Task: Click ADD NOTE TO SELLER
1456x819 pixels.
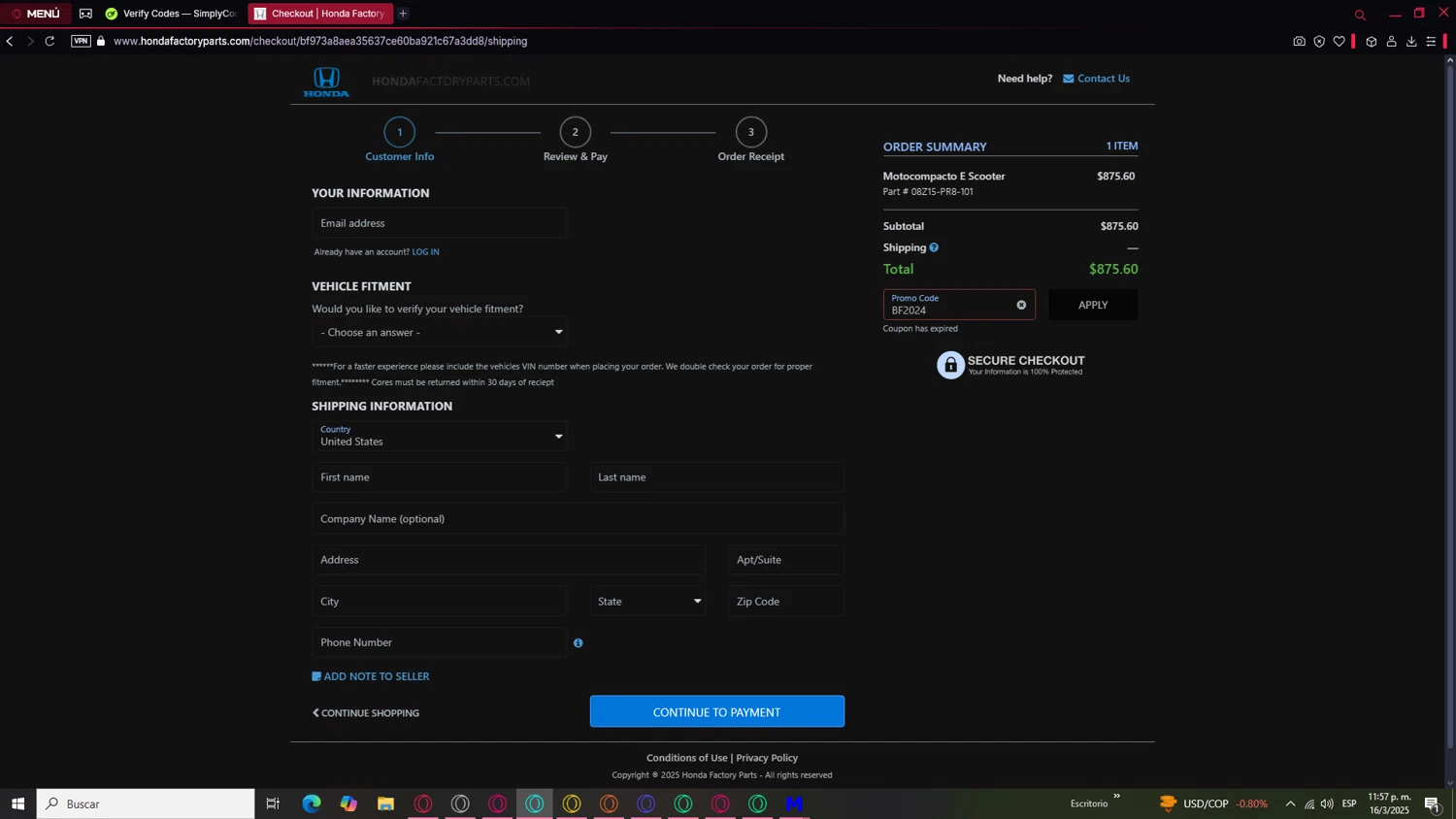Action: (371, 676)
